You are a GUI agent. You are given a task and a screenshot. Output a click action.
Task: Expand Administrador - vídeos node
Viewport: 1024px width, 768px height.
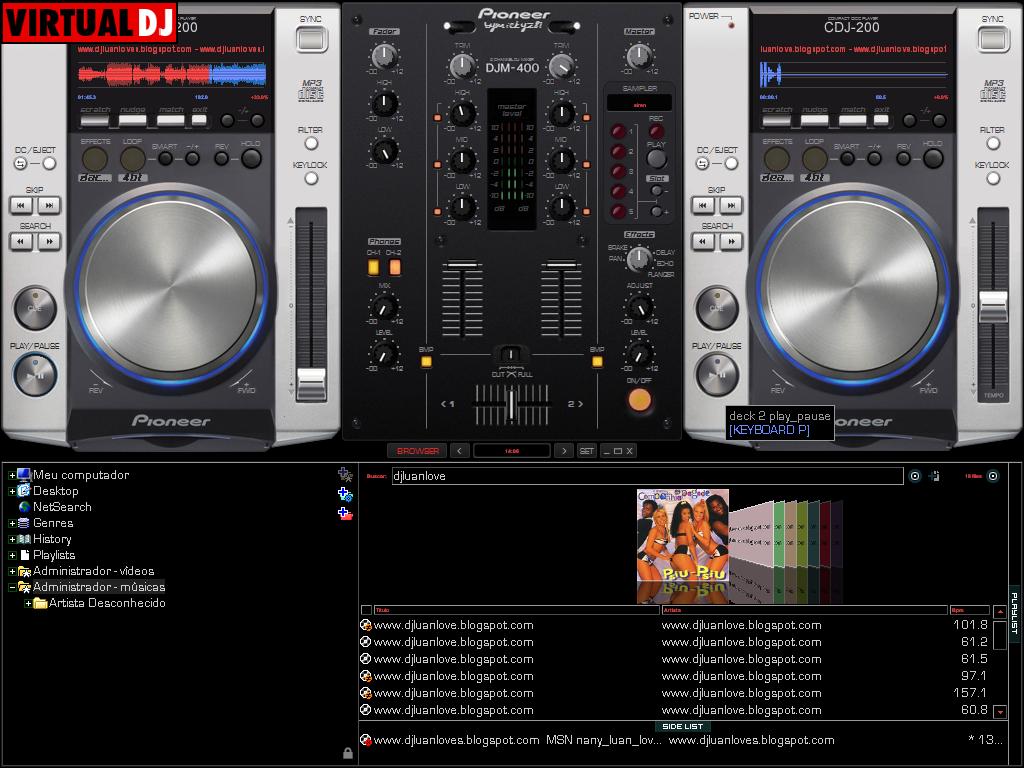(x=12, y=571)
